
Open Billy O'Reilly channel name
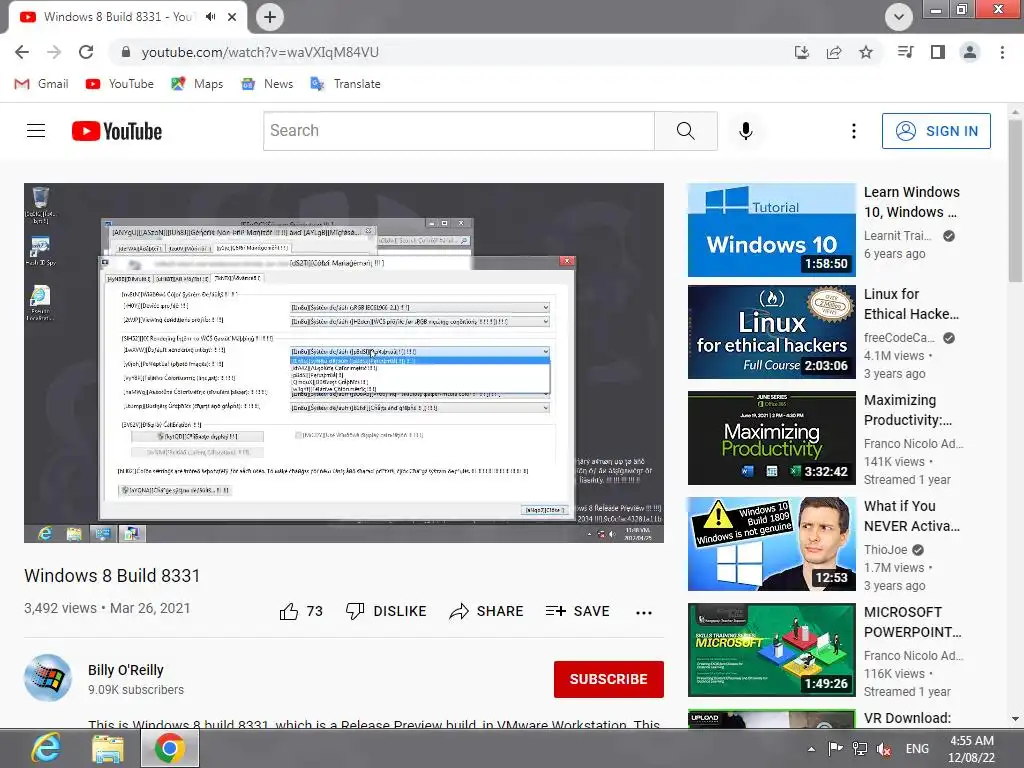click(x=125, y=670)
